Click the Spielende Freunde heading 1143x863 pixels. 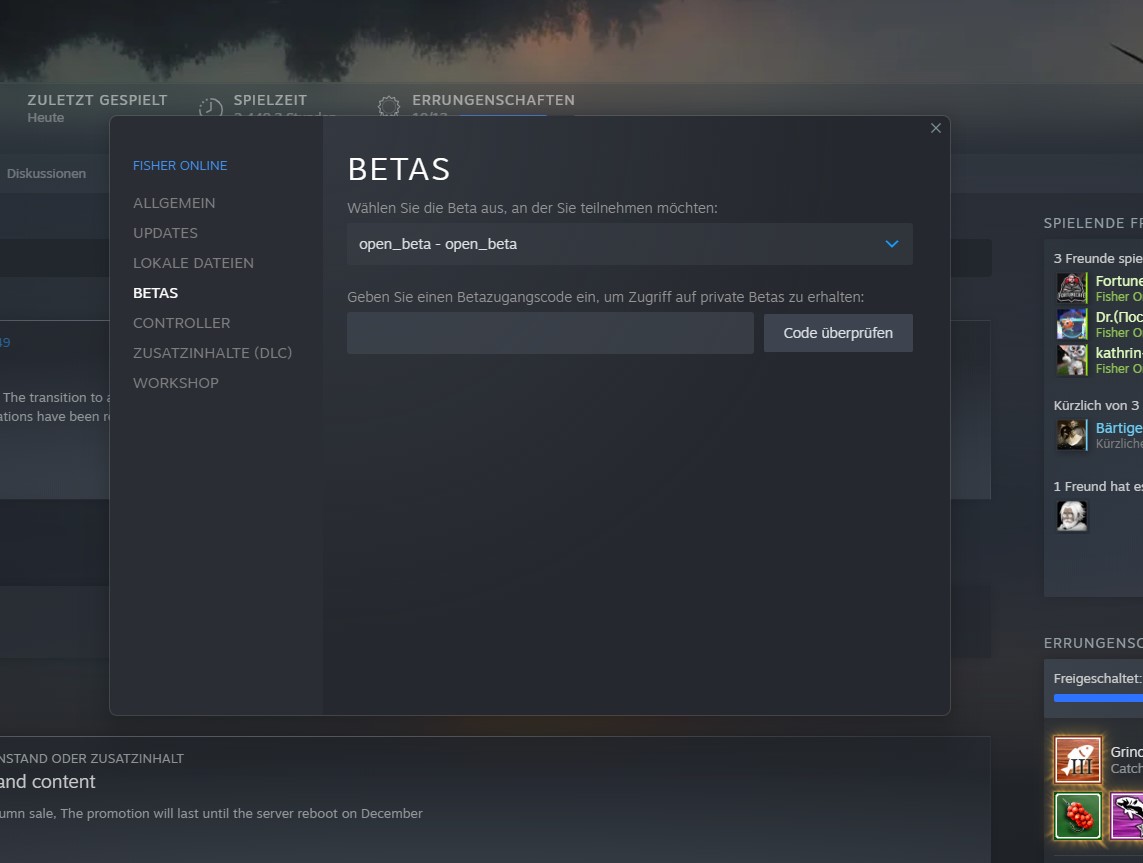(1093, 223)
